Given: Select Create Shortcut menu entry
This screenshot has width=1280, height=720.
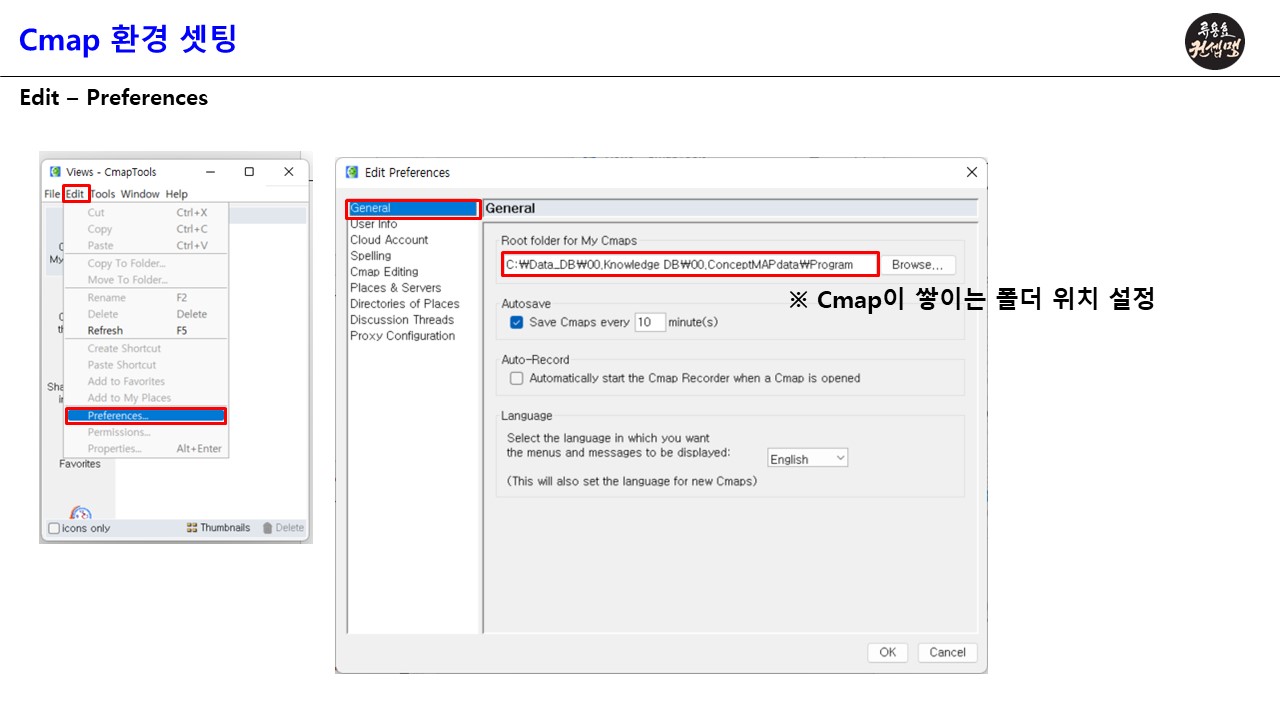Looking at the screenshot, I should pyautogui.click(x=146, y=348).
